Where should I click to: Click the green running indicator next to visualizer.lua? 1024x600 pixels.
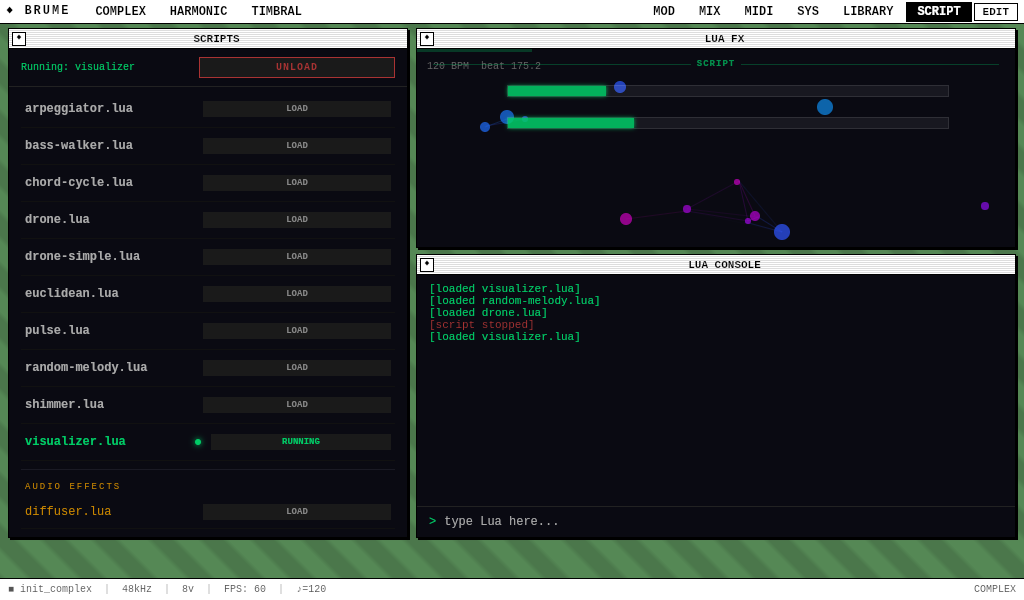point(198,441)
